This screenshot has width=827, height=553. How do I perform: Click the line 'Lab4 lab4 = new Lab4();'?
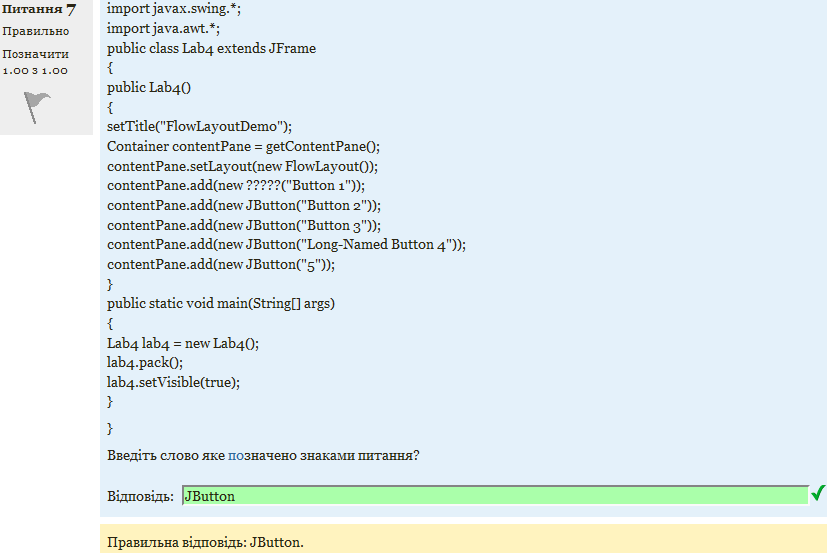(183, 344)
